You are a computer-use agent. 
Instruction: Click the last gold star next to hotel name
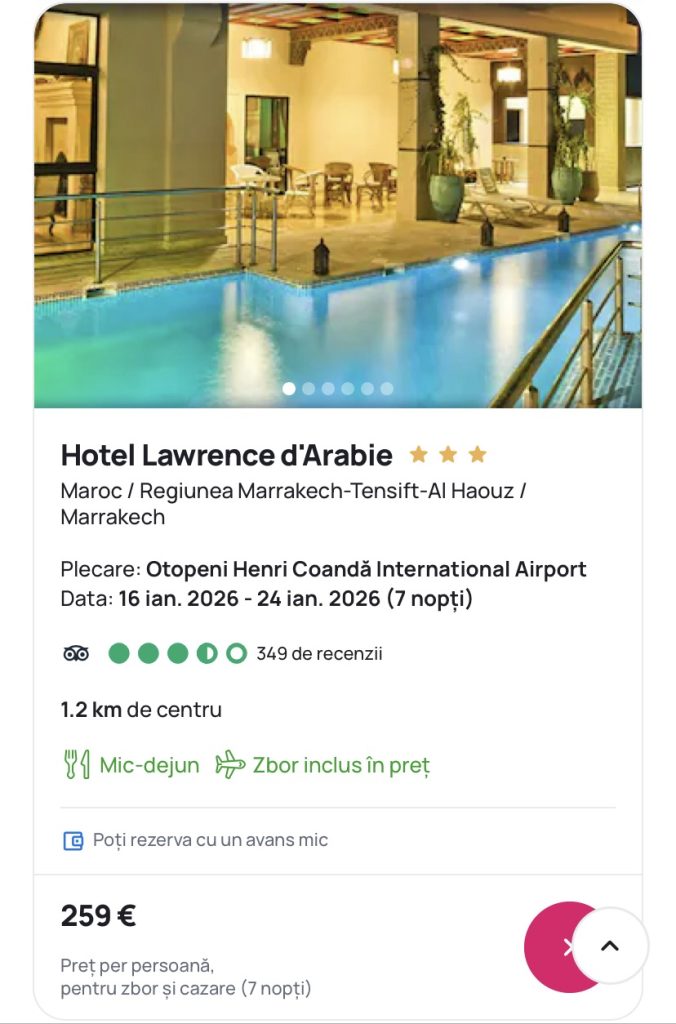point(478,455)
